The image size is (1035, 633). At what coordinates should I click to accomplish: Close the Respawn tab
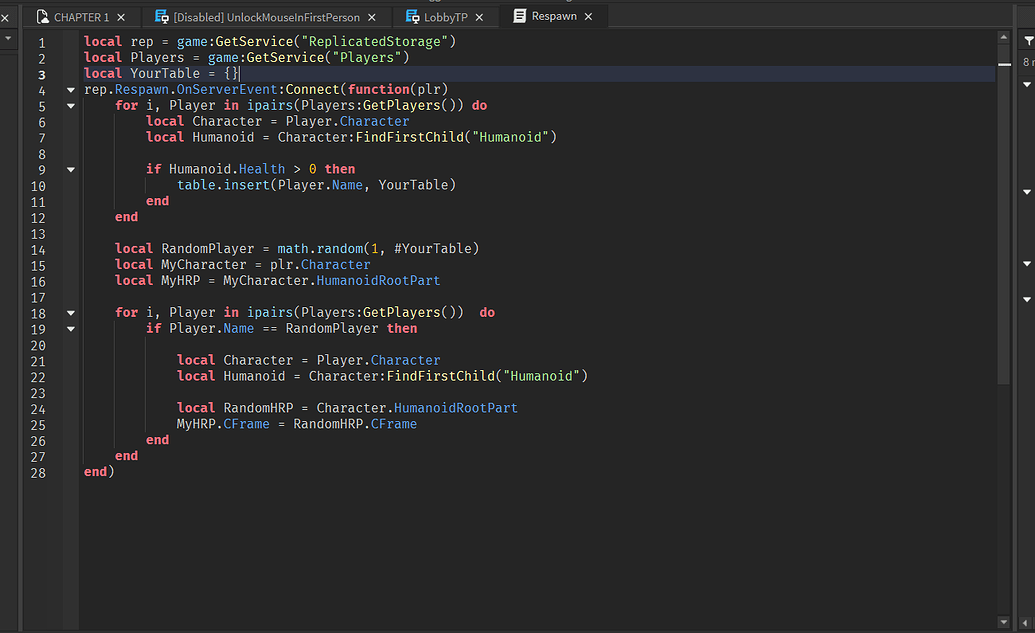click(x=588, y=16)
